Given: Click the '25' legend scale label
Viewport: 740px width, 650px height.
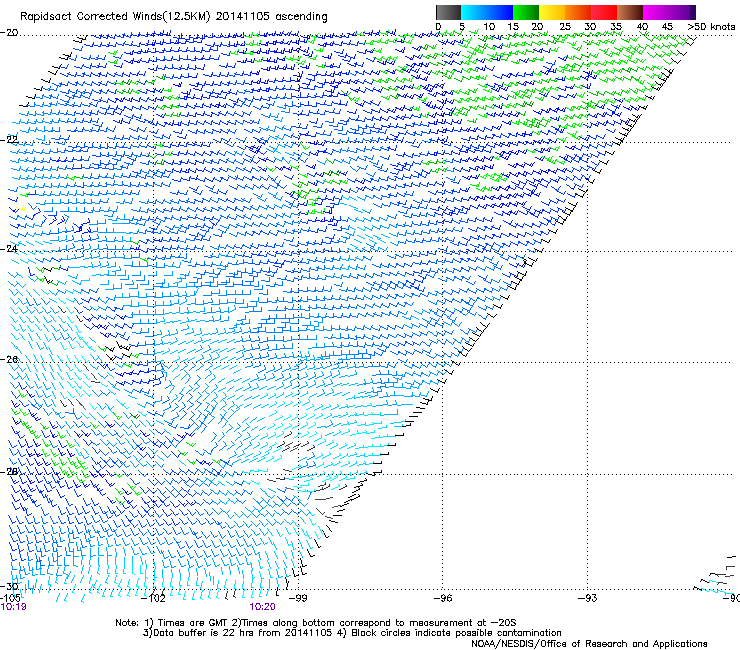Looking at the screenshot, I should pyautogui.click(x=565, y=27).
